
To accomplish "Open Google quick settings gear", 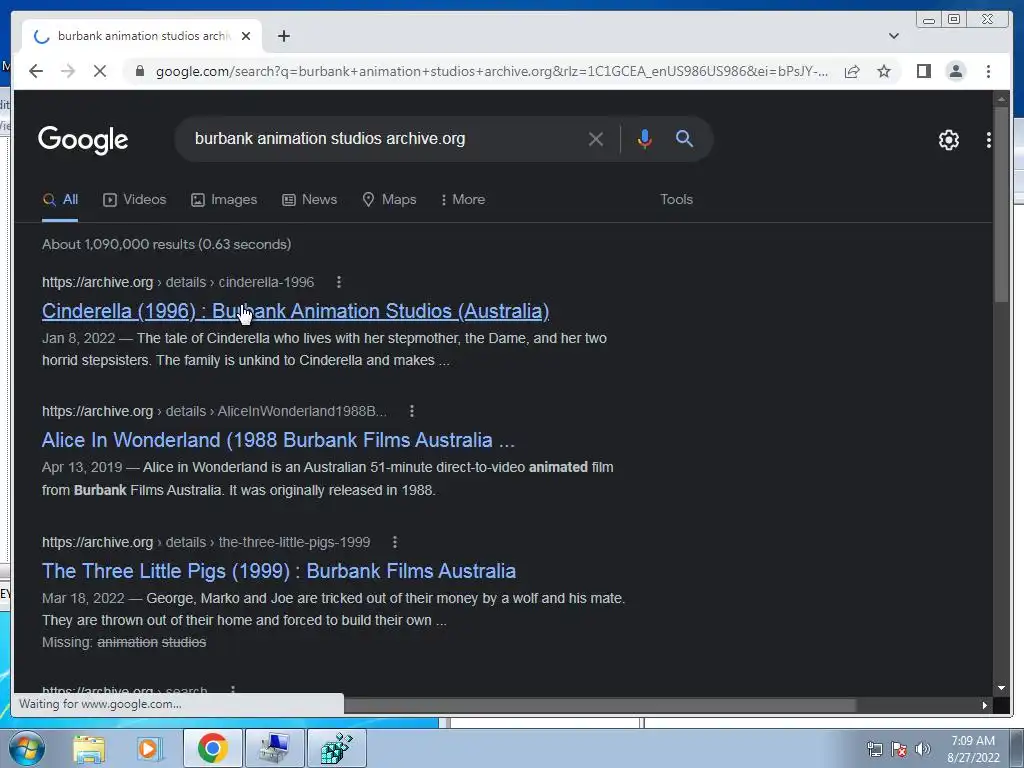I will (948, 140).
